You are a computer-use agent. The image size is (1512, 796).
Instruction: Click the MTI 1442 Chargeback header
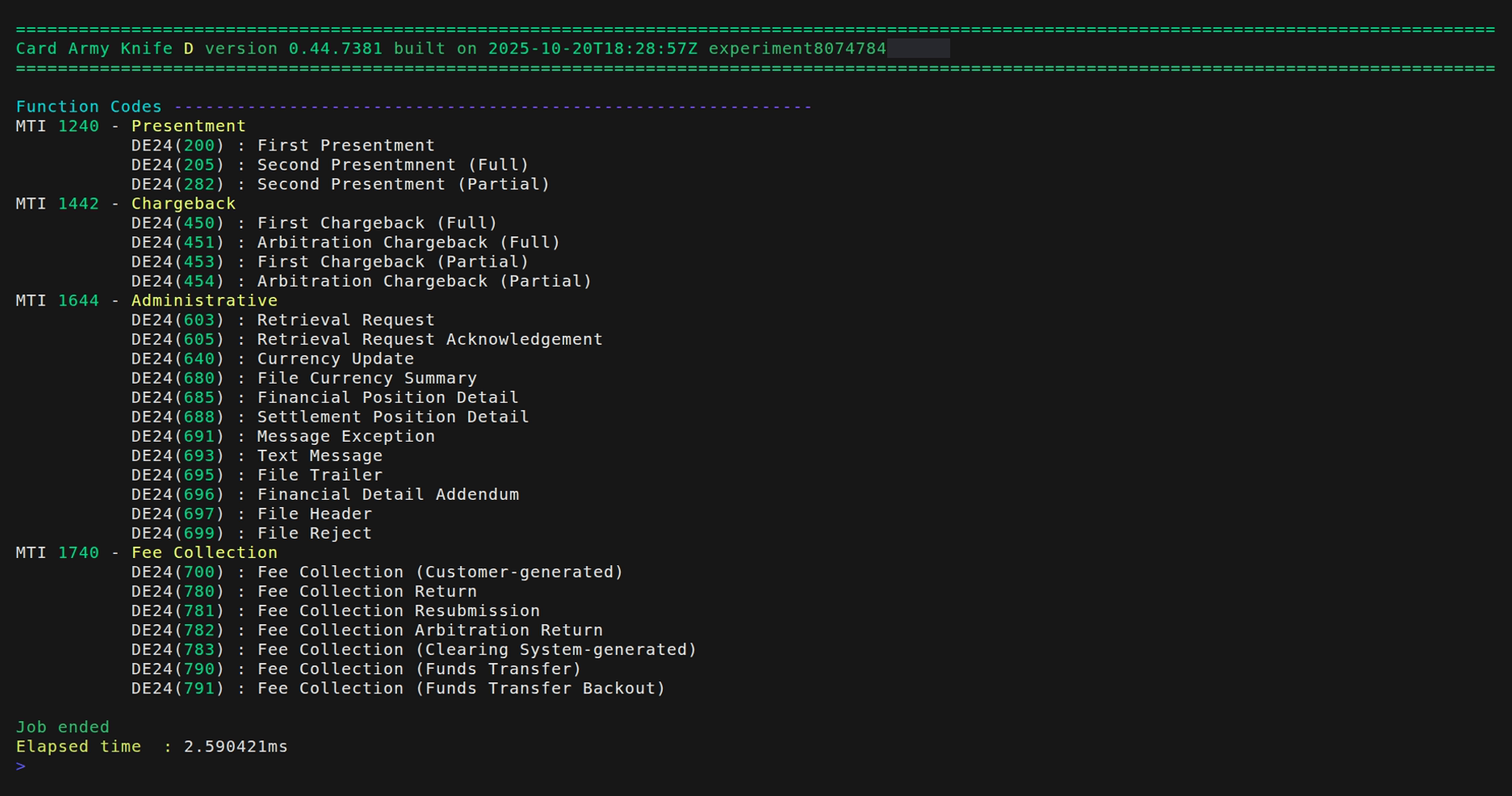coord(126,204)
